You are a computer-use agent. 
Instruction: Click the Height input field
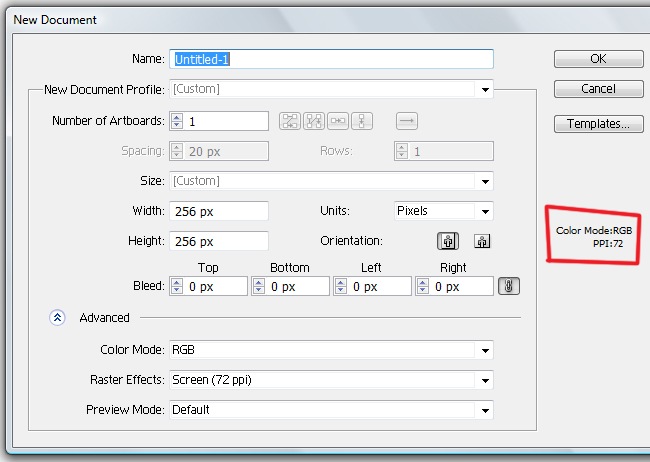point(219,241)
